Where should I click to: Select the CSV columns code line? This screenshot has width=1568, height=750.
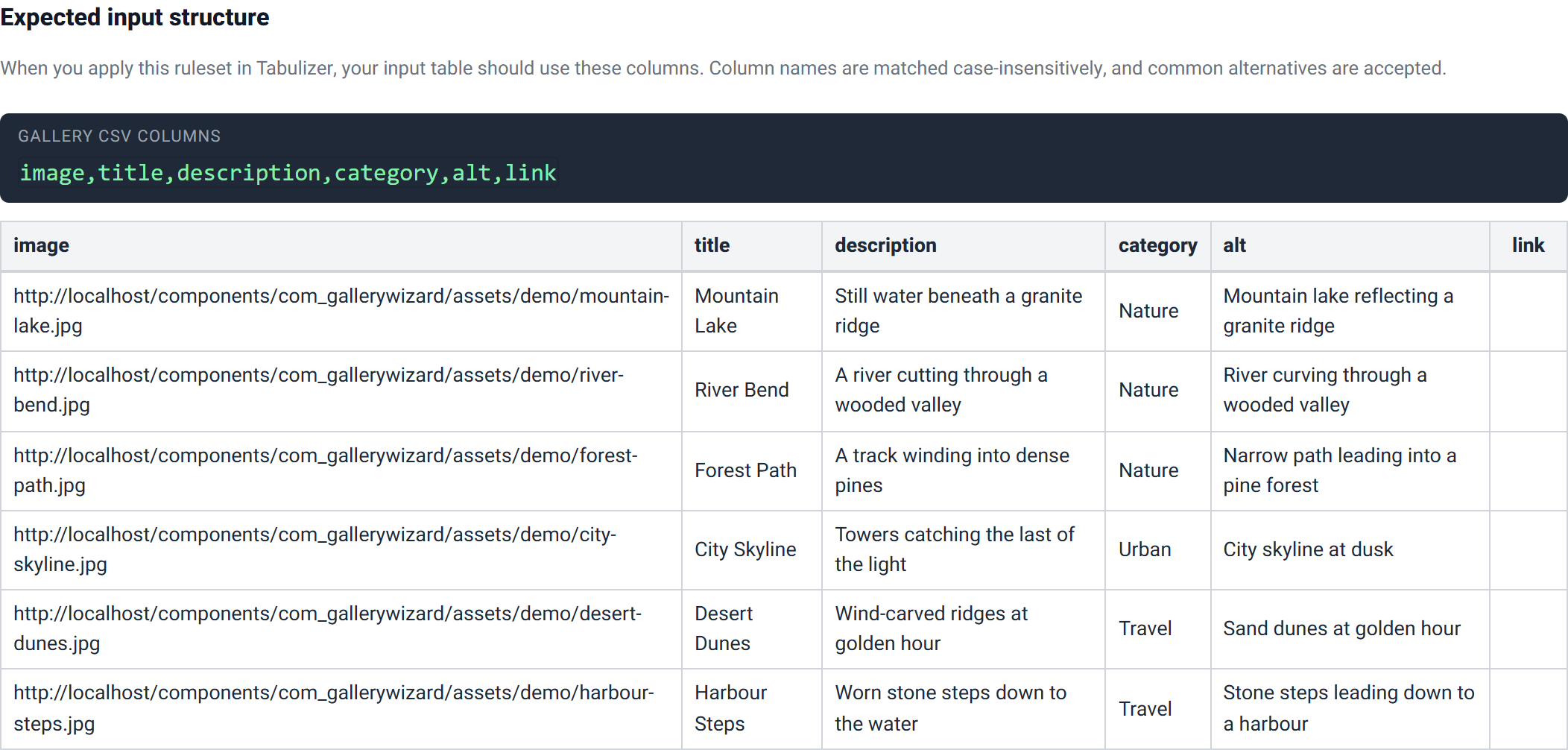[288, 173]
